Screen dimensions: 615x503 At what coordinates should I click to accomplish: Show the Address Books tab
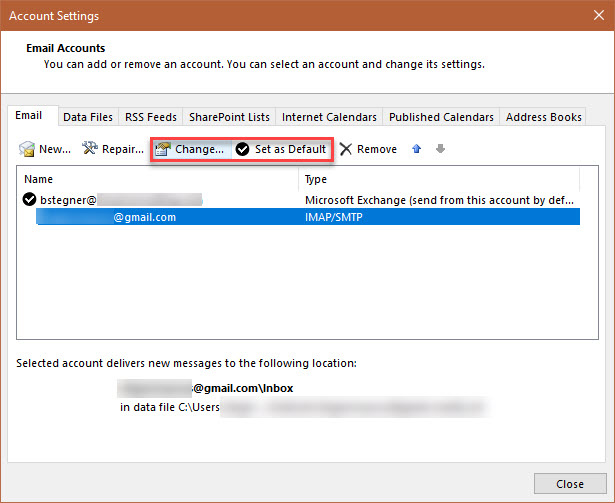(x=543, y=117)
